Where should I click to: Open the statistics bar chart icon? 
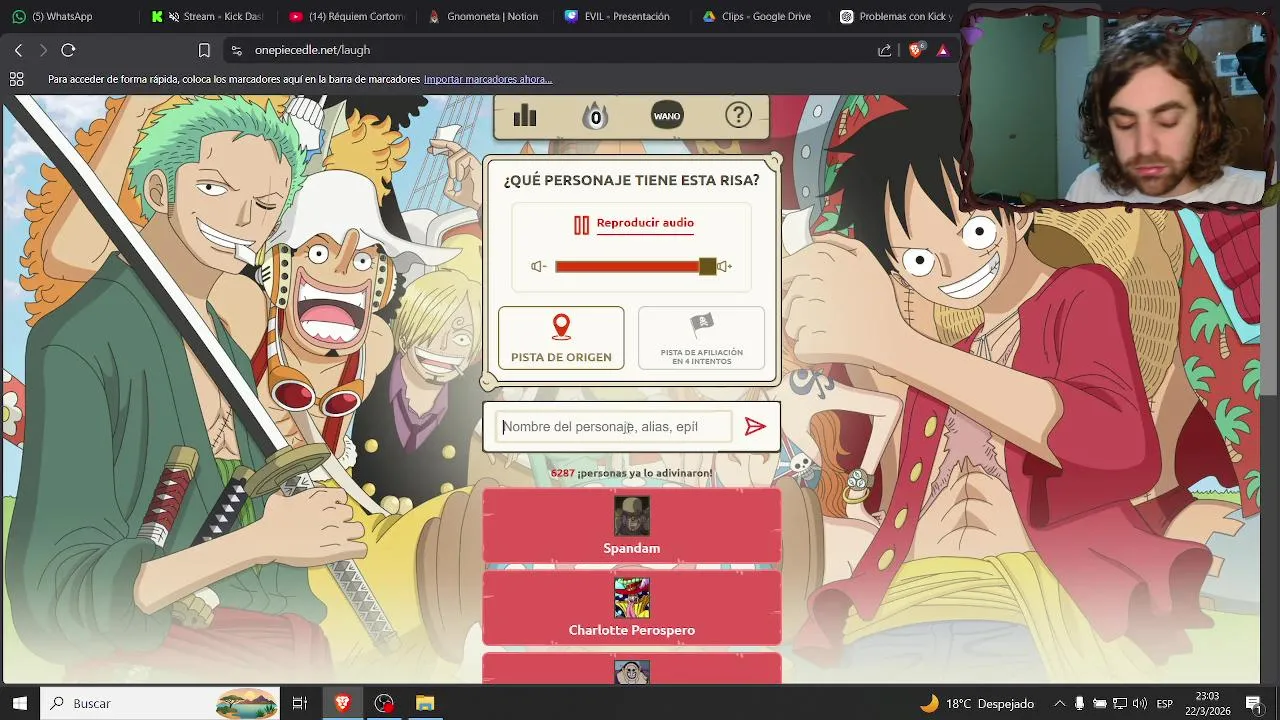coord(525,116)
